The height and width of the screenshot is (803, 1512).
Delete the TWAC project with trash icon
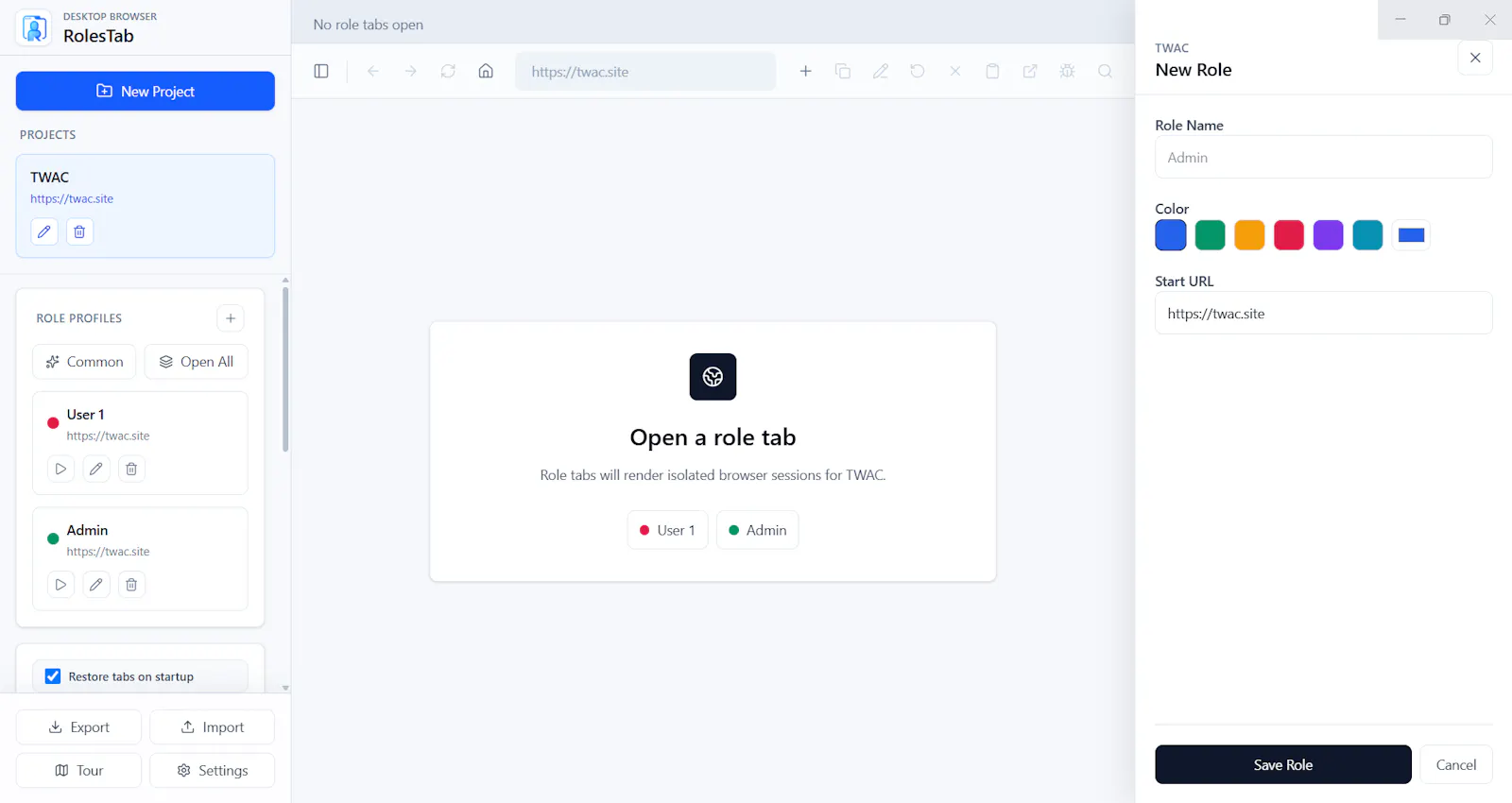click(79, 231)
